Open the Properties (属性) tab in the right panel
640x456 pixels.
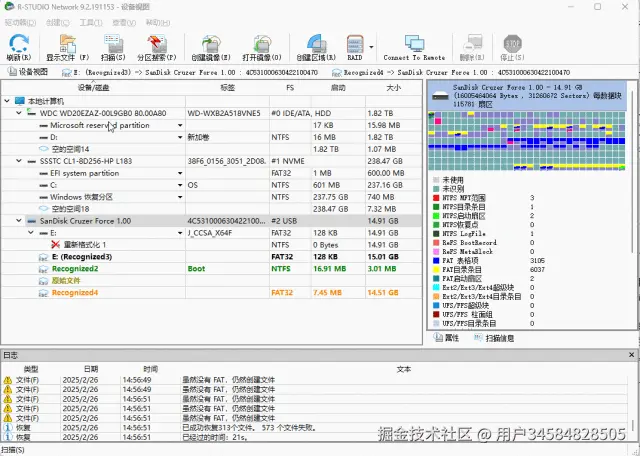(447, 338)
